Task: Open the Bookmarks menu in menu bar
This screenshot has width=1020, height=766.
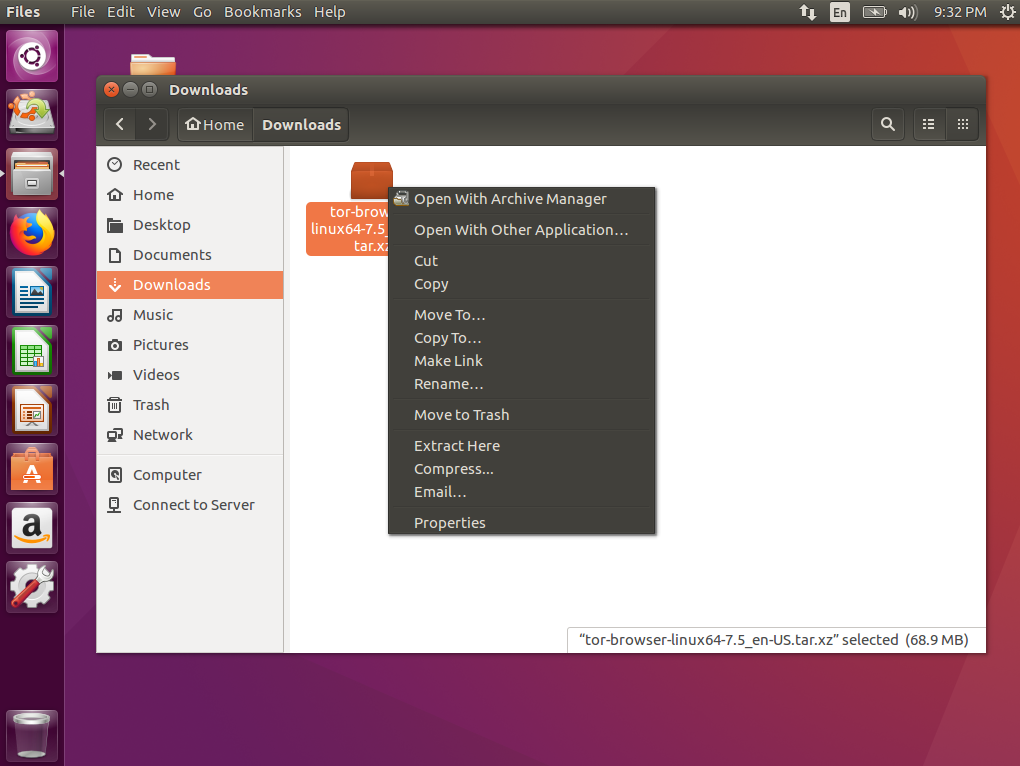Action: [x=263, y=12]
